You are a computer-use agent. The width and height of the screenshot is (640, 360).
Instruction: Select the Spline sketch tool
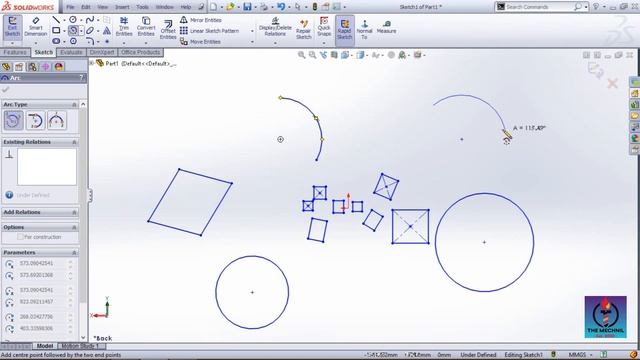click(90, 20)
